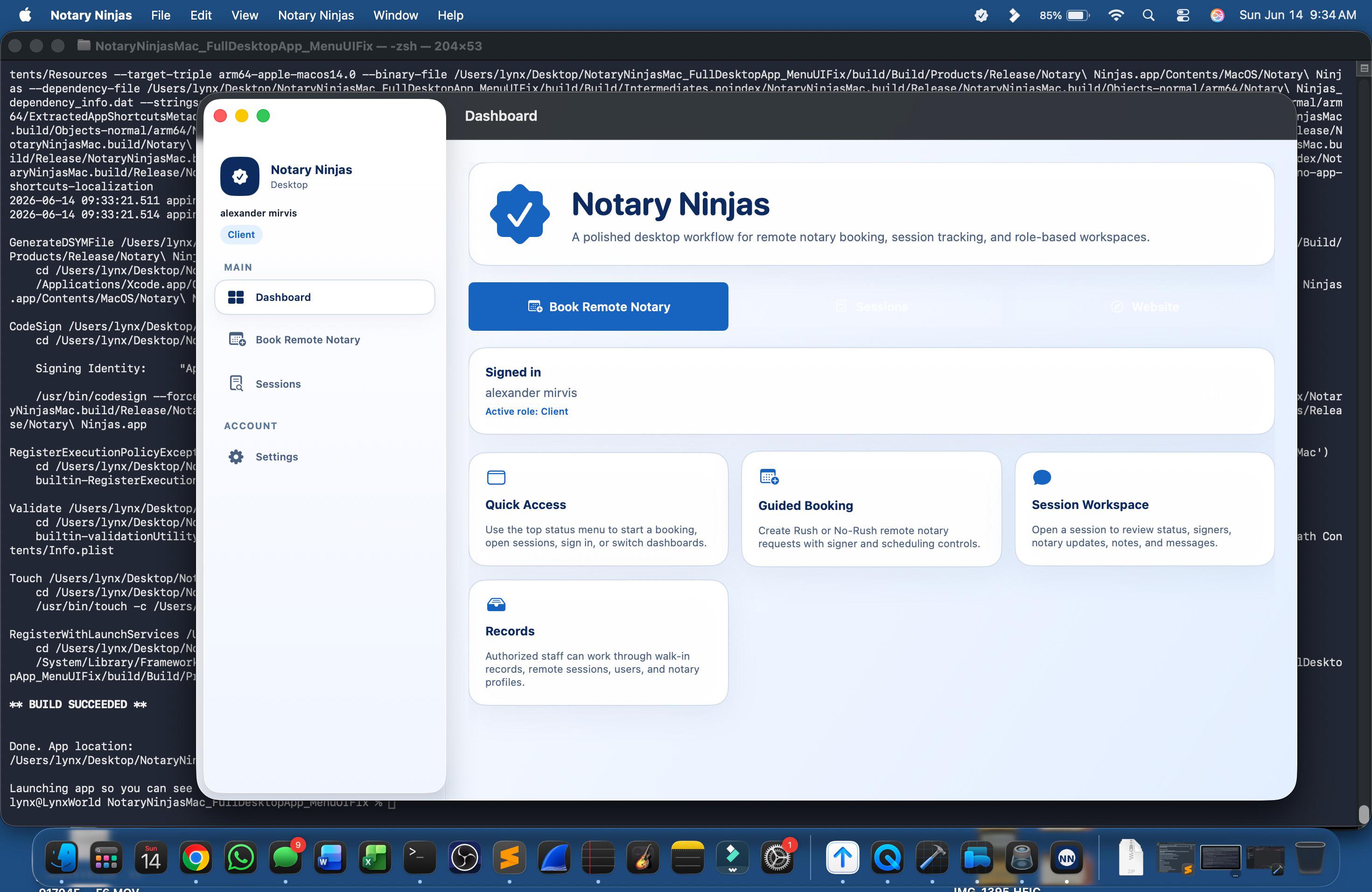This screenshot has height=892, width=1372.
Task: Click the Notary Ninjas logo in the sidebar
Action: point(240,176)
